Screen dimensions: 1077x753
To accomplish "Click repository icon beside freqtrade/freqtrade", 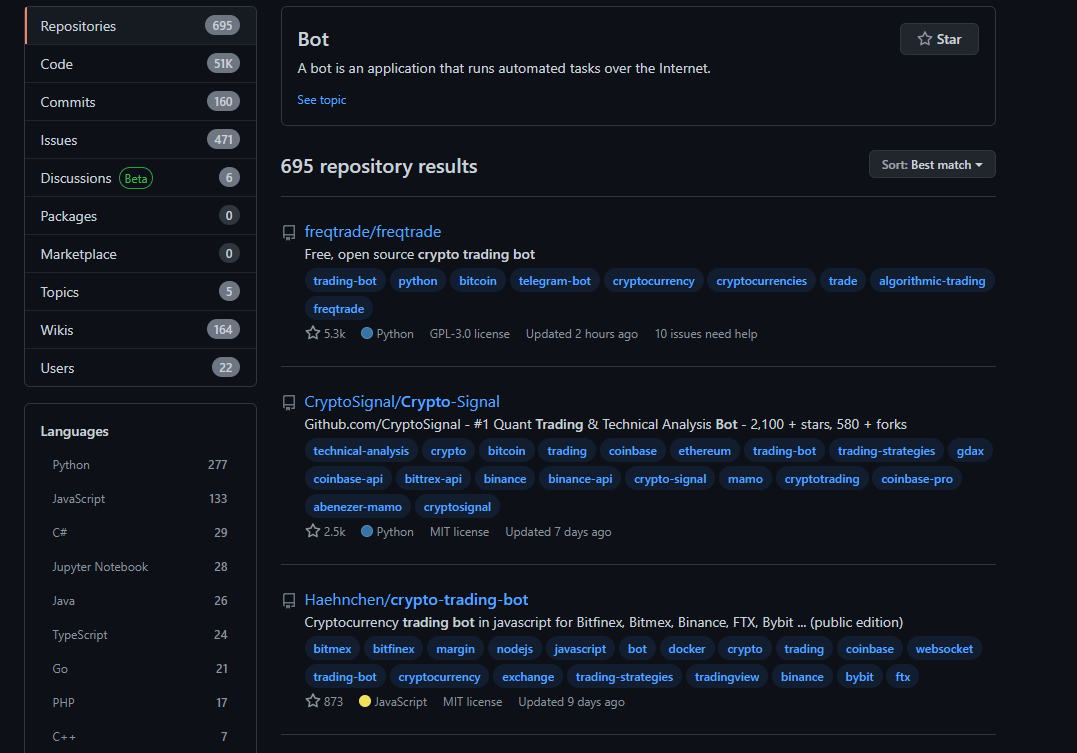I will click(x=289, y=233).
